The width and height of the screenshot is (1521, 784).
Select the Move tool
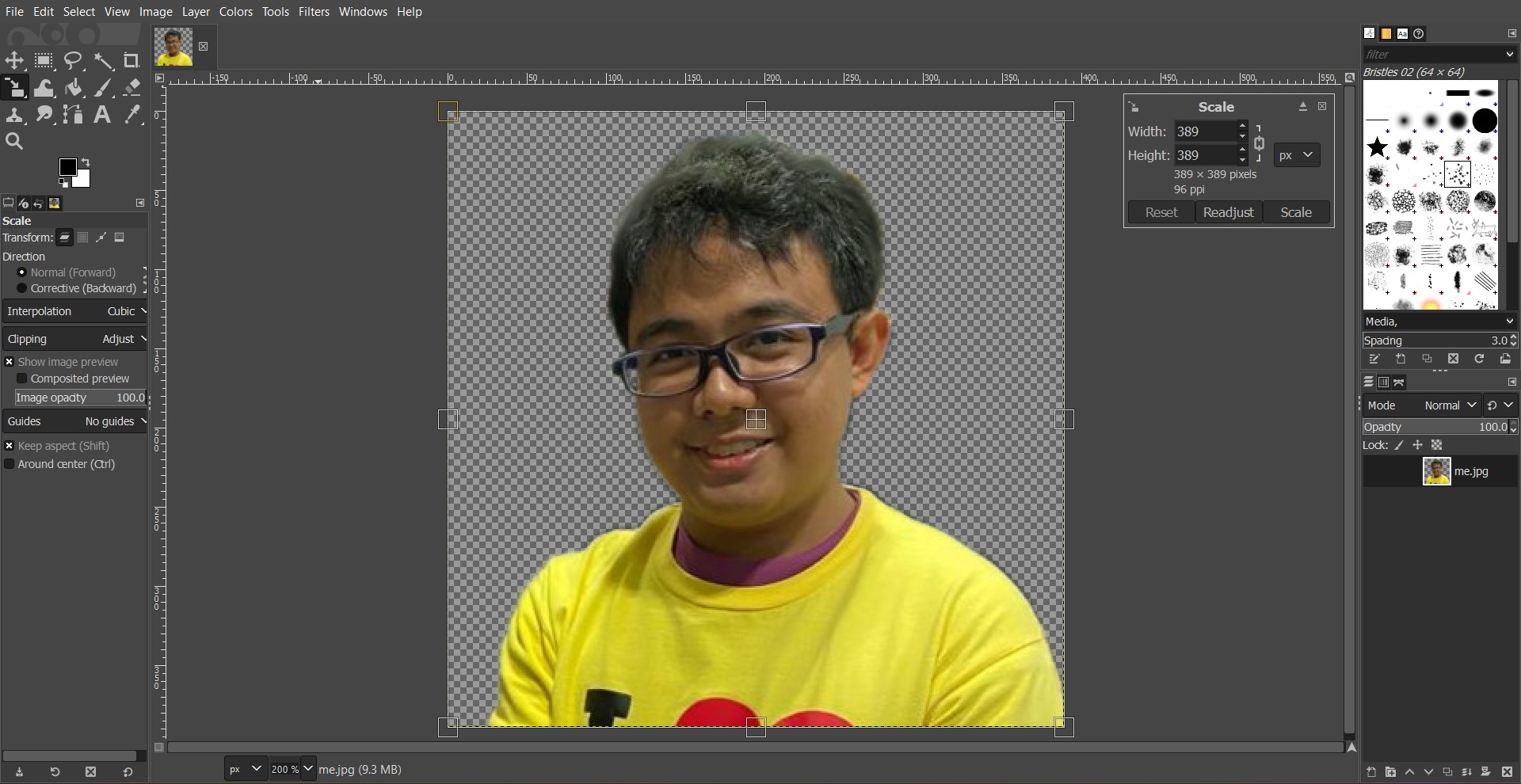(x=14, y=61)
